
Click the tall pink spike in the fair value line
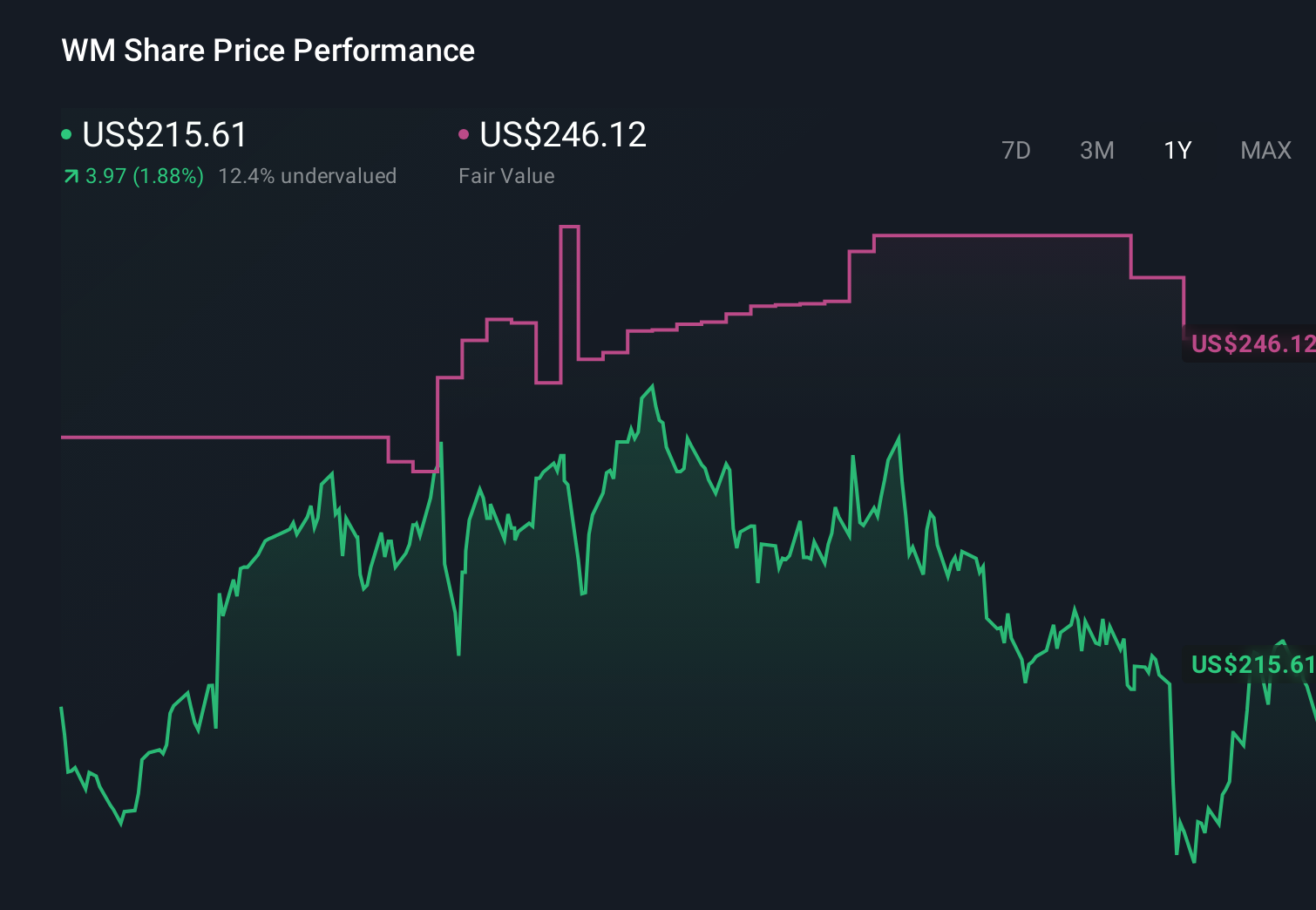coord(571,261)
